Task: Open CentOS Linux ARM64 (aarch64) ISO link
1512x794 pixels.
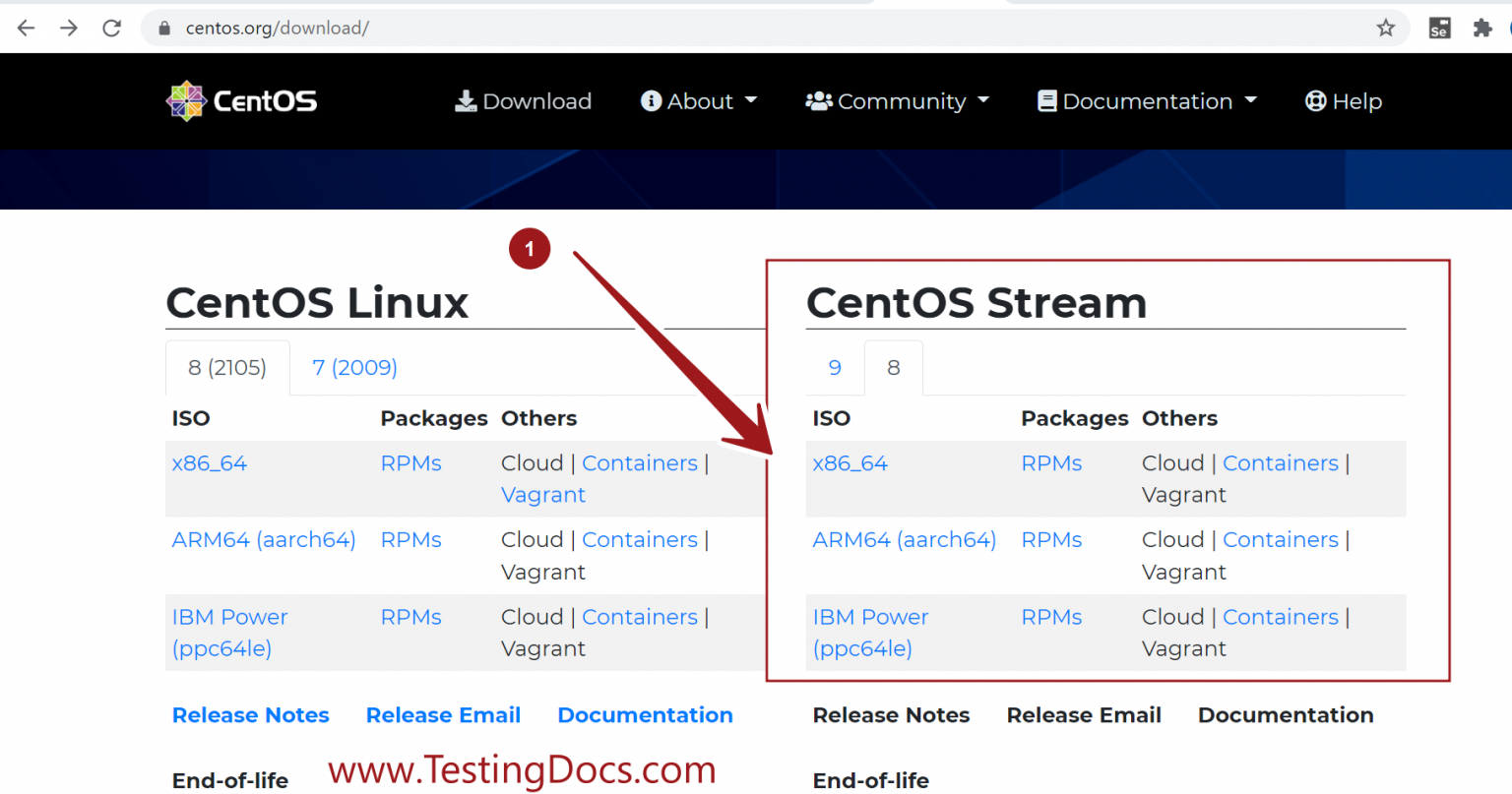Action: coord(263,540)
